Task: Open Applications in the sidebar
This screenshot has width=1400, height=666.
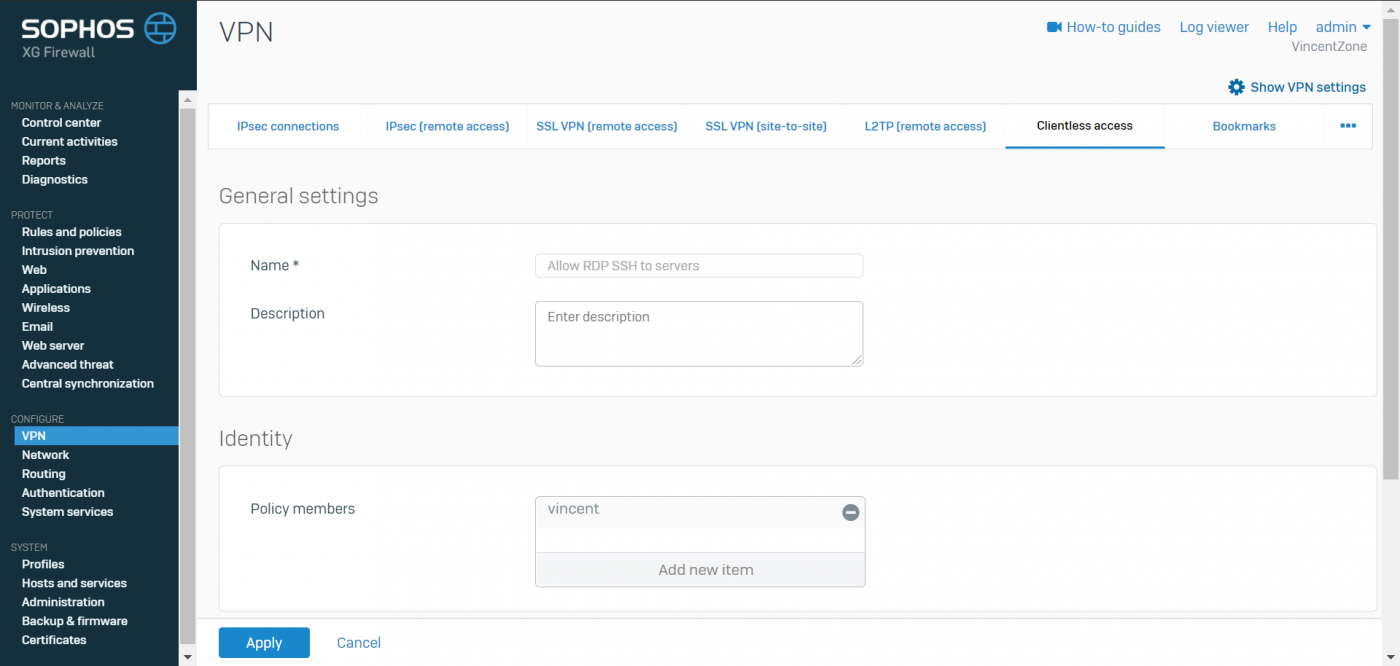Action: [x=56, y=289]
